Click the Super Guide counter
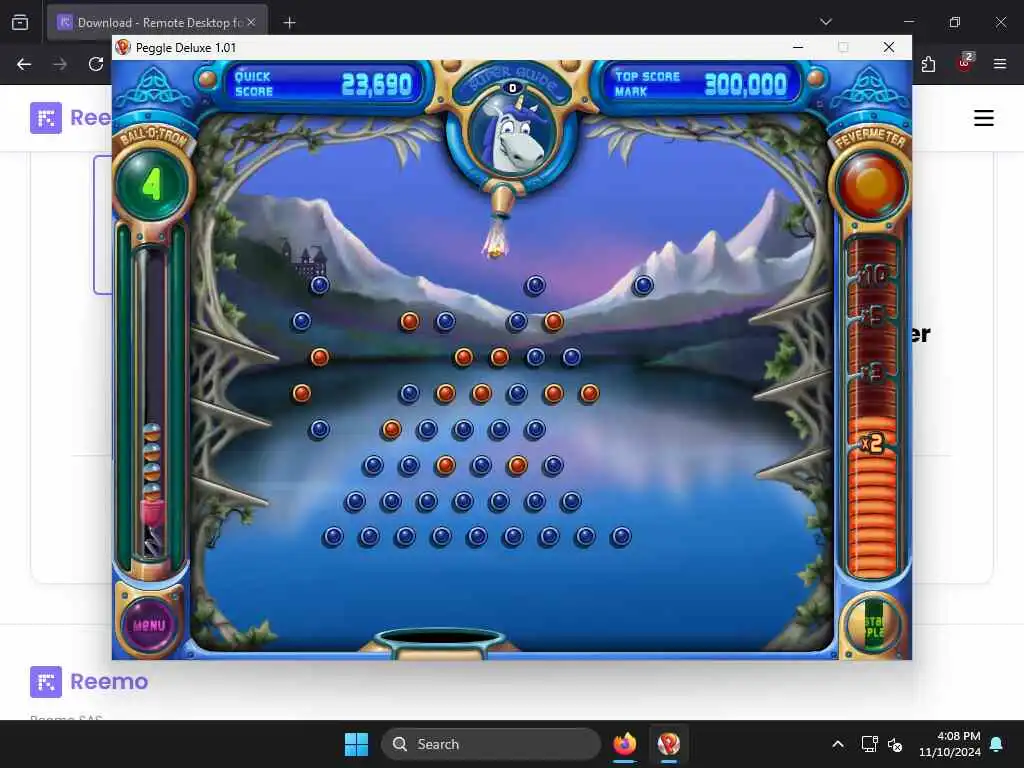Image resolution: width=1024 pixels, height=768 pixels. point(513,88)
